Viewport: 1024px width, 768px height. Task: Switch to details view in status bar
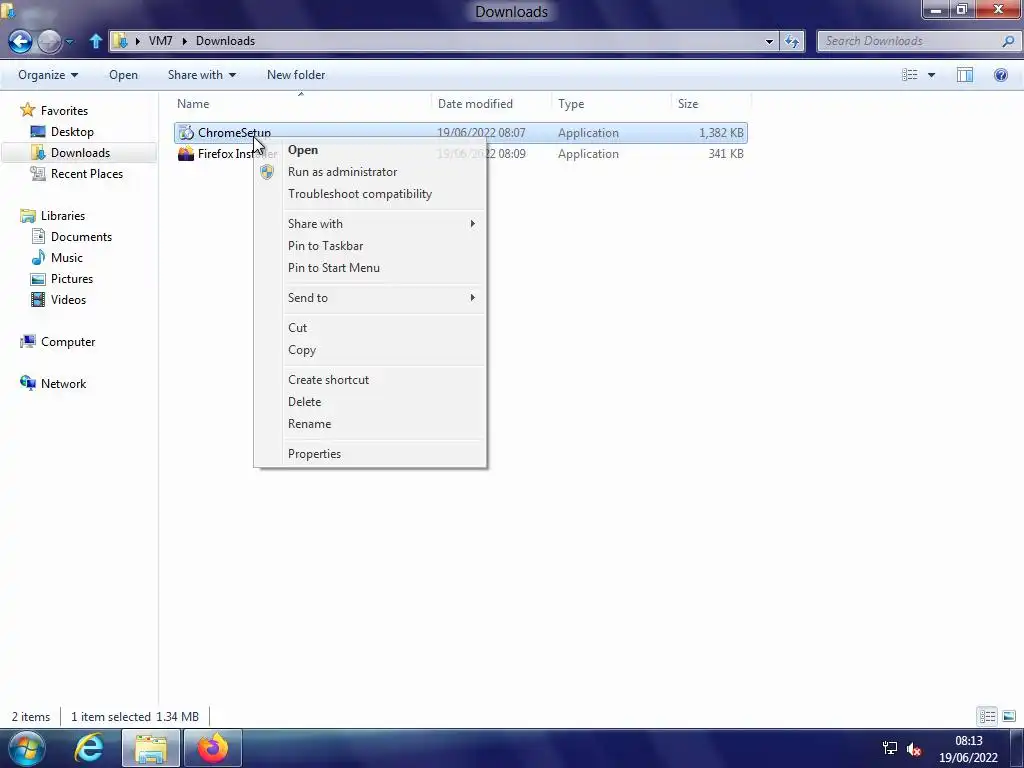point(987,716)
